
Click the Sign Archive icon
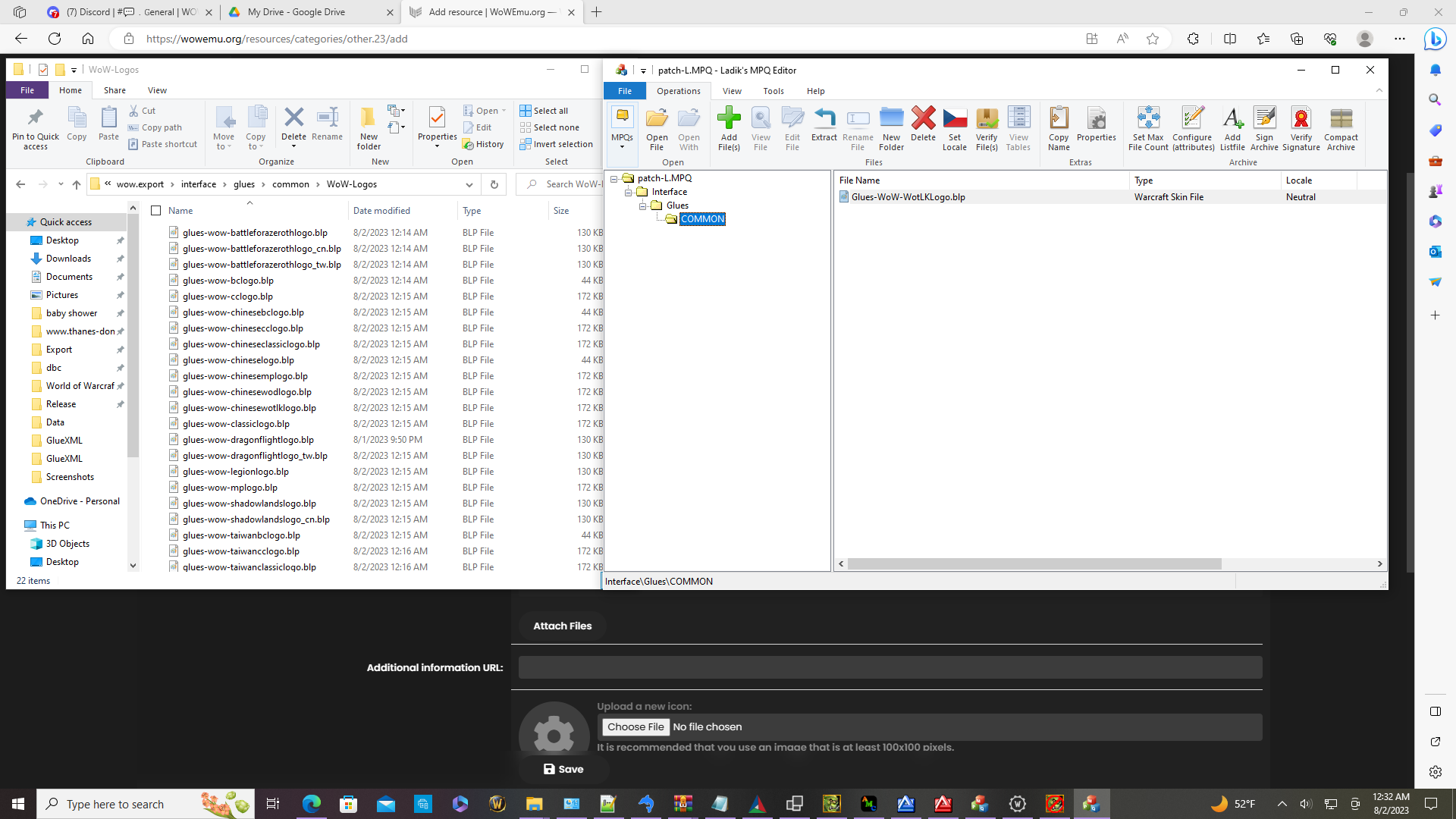[x=1264, y=118]
